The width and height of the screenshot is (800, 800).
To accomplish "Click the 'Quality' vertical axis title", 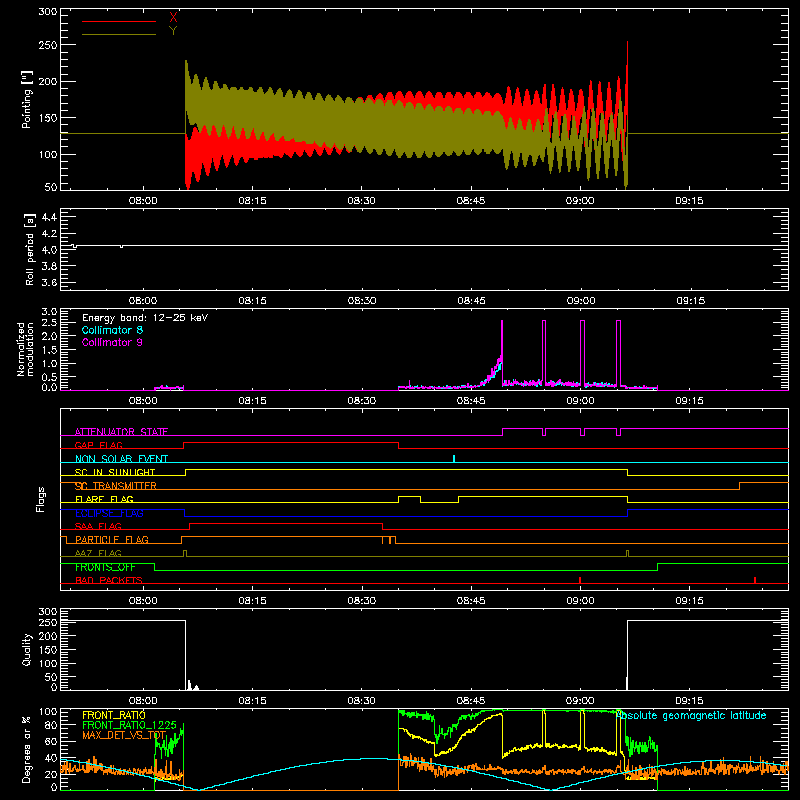I will tap(27, 649).
